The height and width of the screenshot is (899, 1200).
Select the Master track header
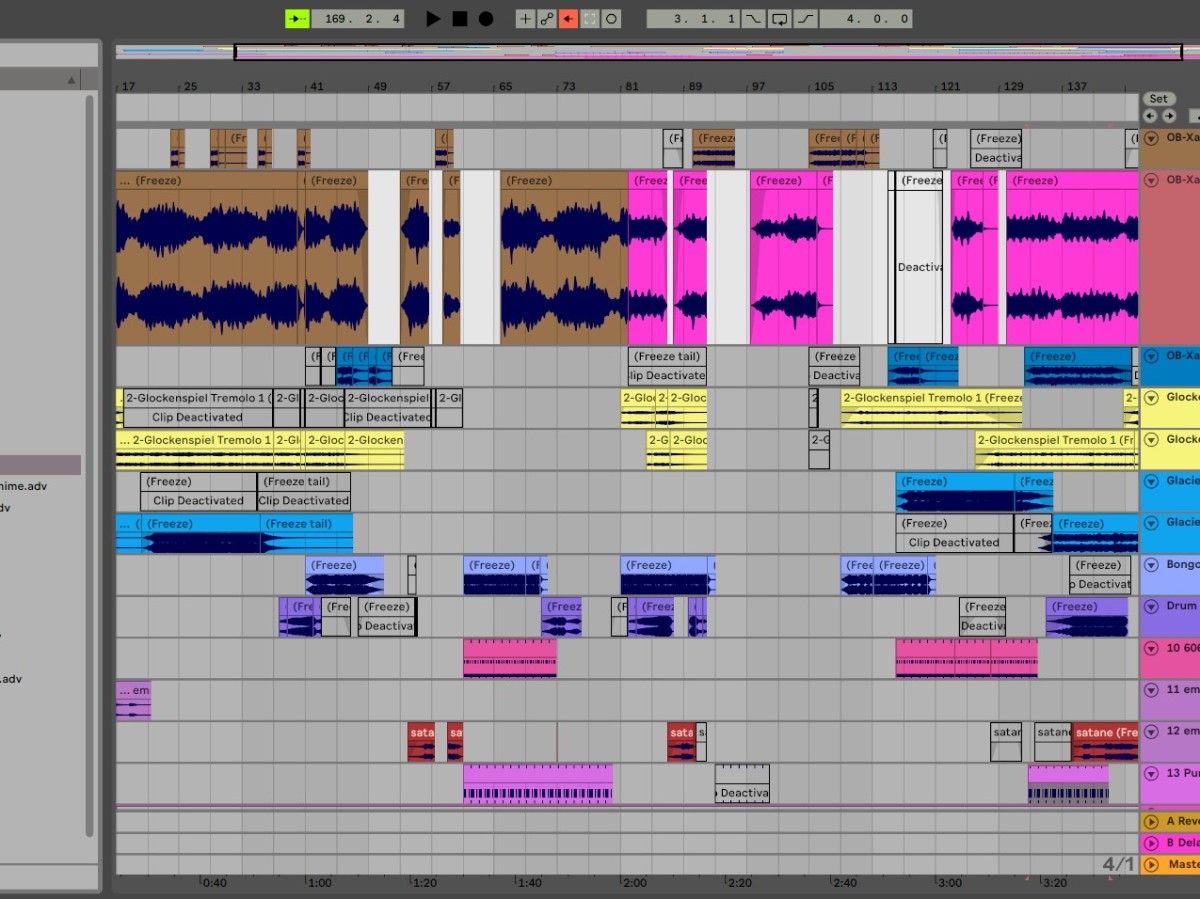pos(1182,864)
